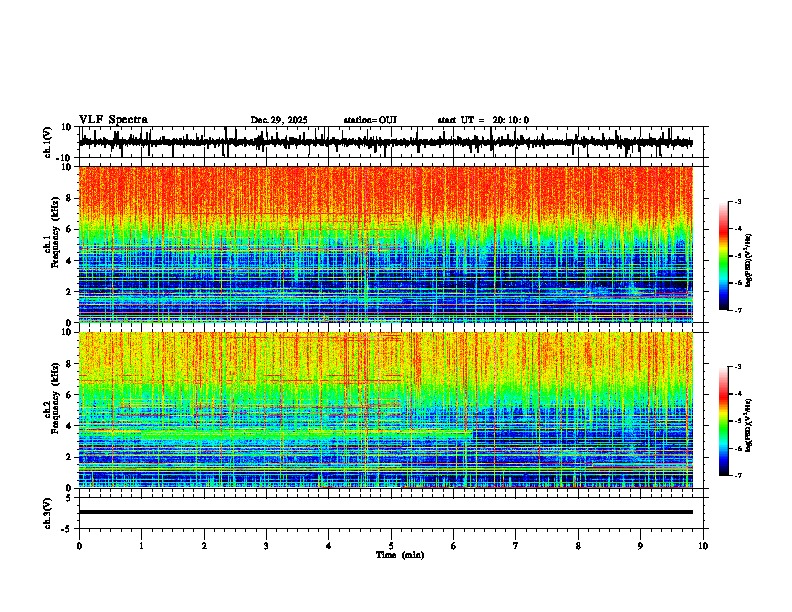
Task: Click inside the ch.1 spectrogram panel
Action: click(x=385, y=244)
